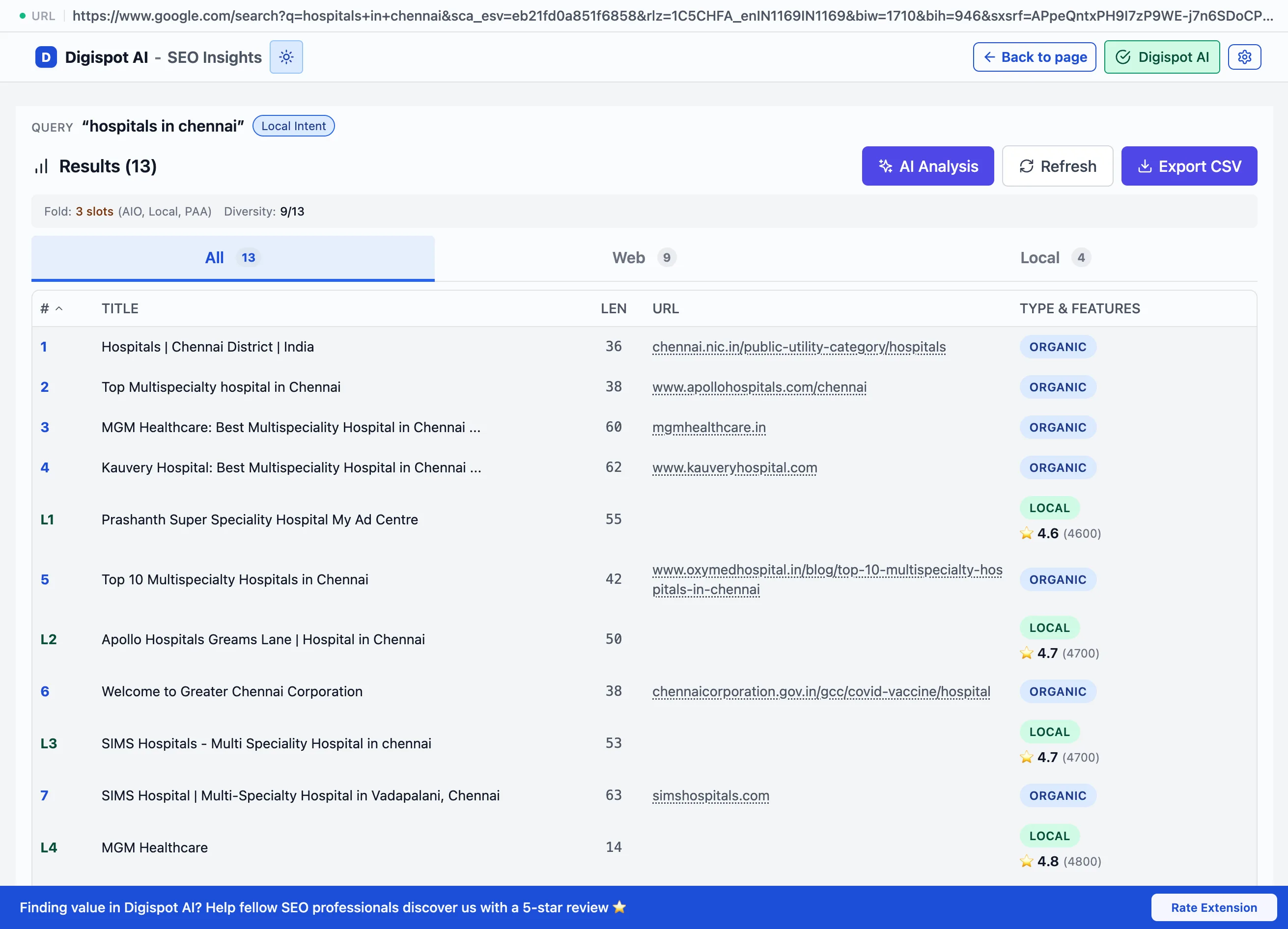Select title 'Top Multispecialty hospital in Chennai'
Image resolution: width=1288 pixels, height=929 pixels.
(221, 387)
